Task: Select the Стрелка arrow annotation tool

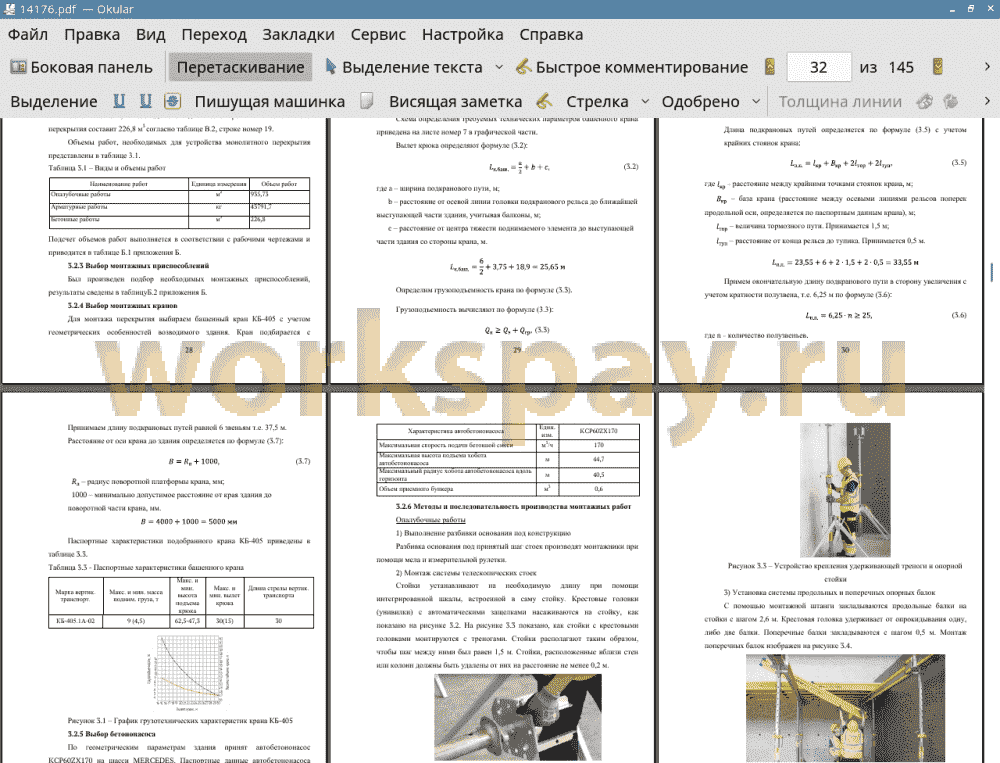Action: (x=597, y=101)
